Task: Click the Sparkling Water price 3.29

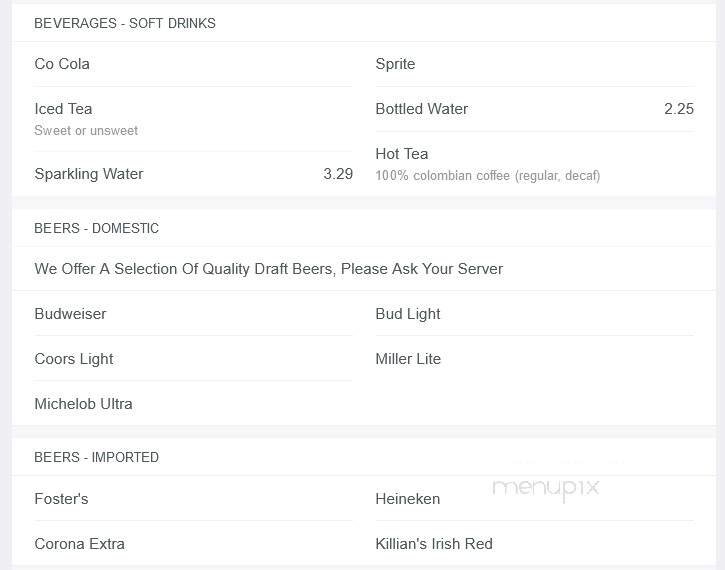Action: (338, 174)
